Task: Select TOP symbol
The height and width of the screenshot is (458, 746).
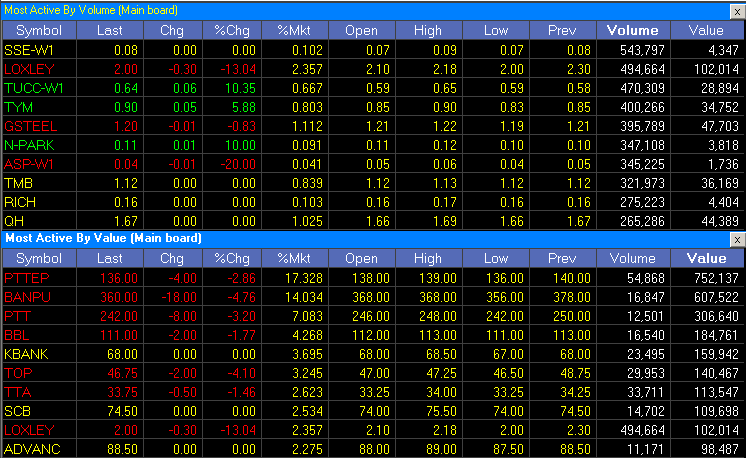Action: pyautogui.click(x=18, y=373)
